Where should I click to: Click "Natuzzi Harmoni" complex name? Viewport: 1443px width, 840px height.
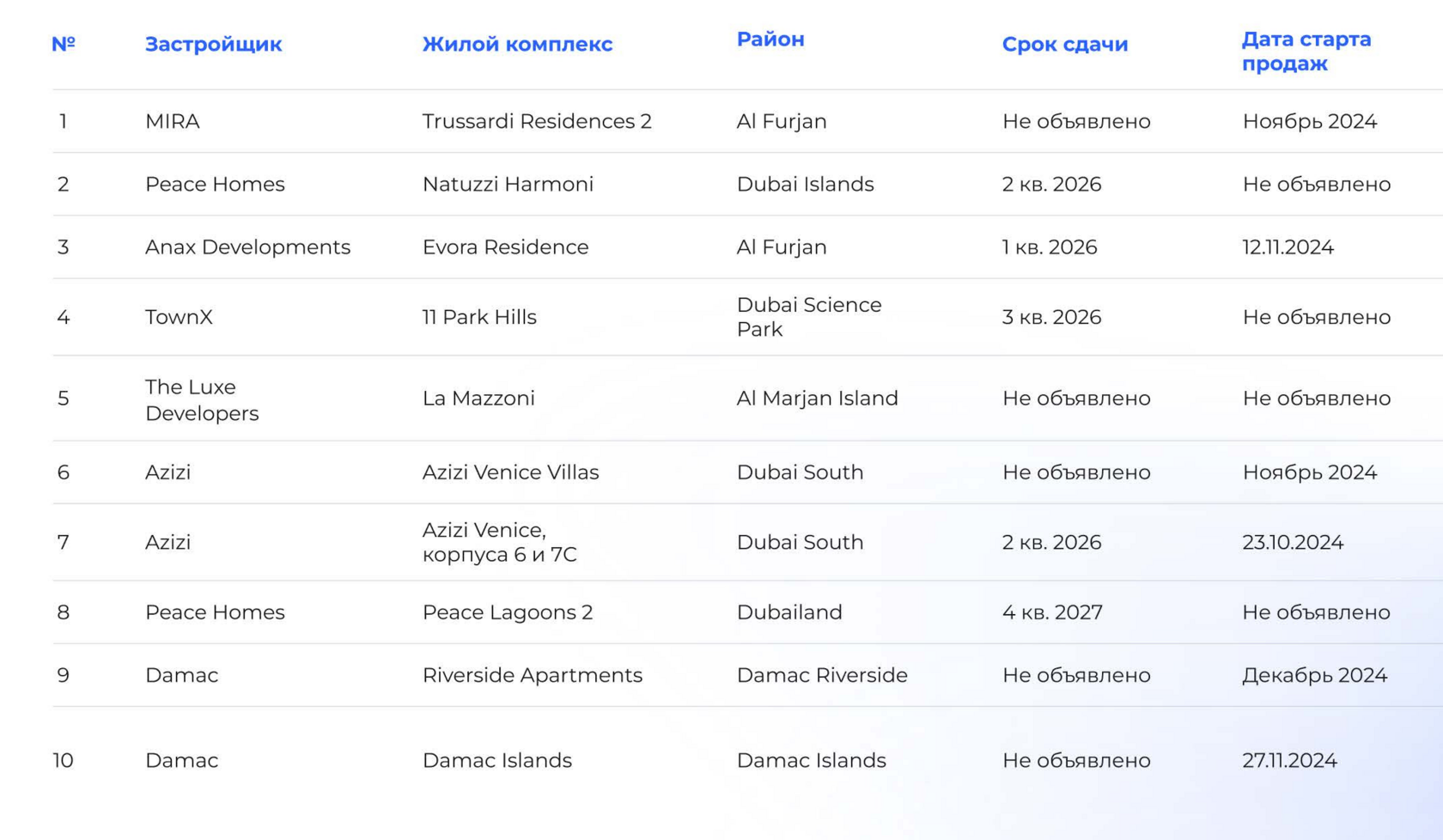click(508, 184)
